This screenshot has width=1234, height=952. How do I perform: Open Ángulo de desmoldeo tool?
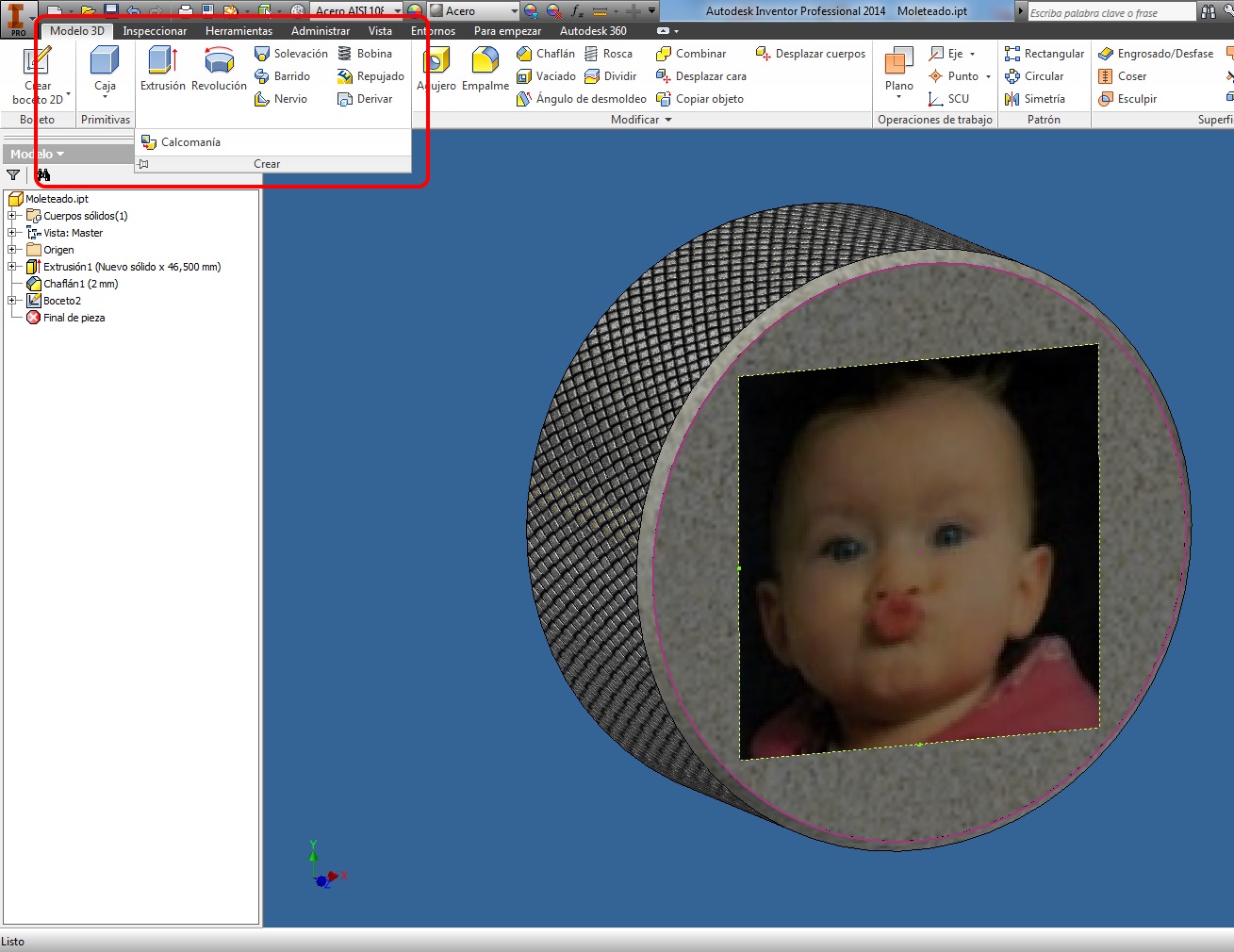(582, 99)
